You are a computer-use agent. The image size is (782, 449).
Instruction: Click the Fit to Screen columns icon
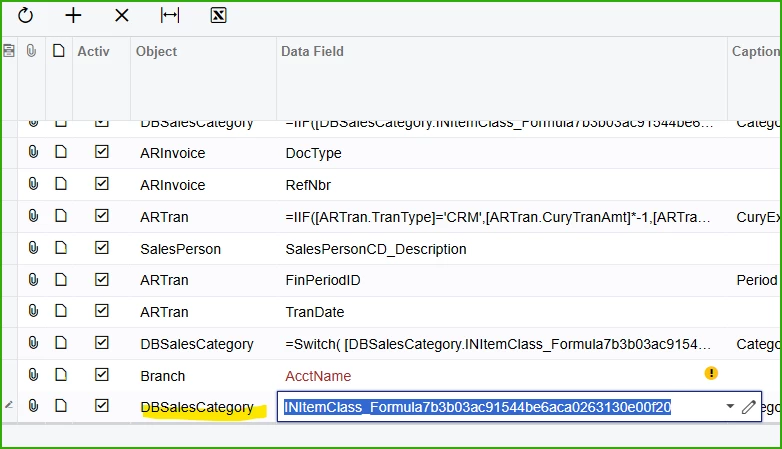tap(170, 15)
